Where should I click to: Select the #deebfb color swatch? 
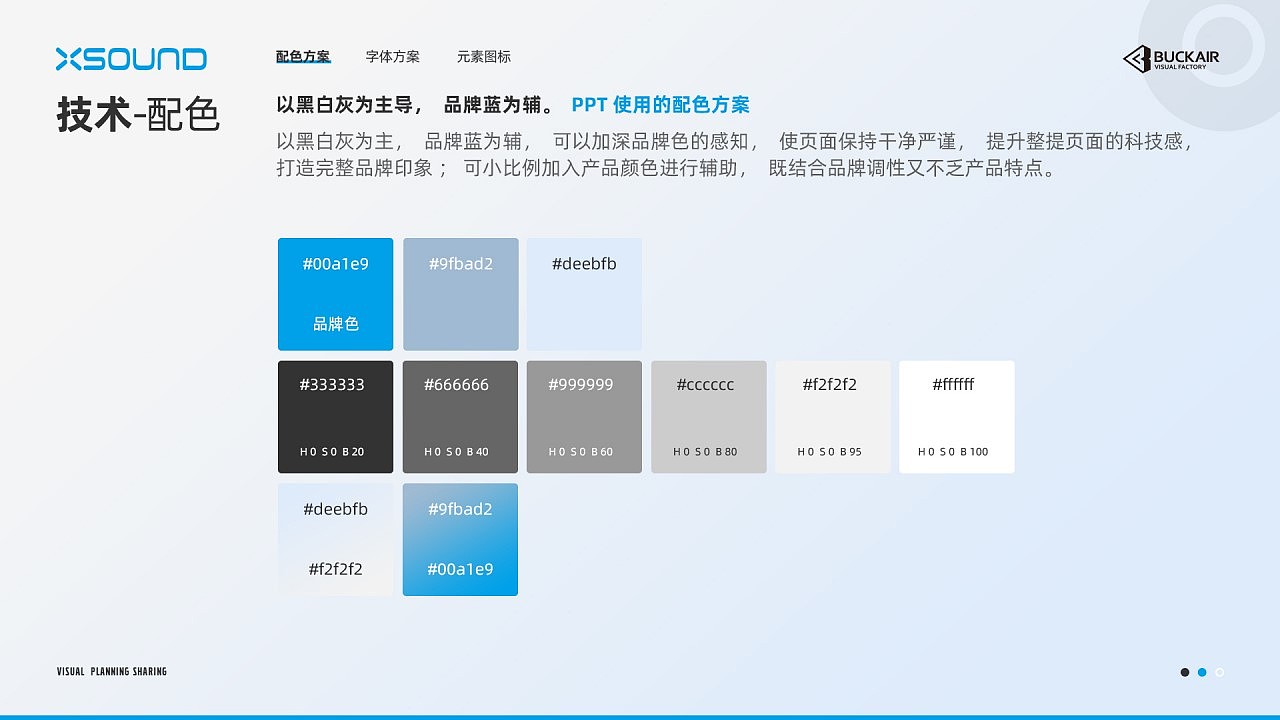click(x=584, y=293)
